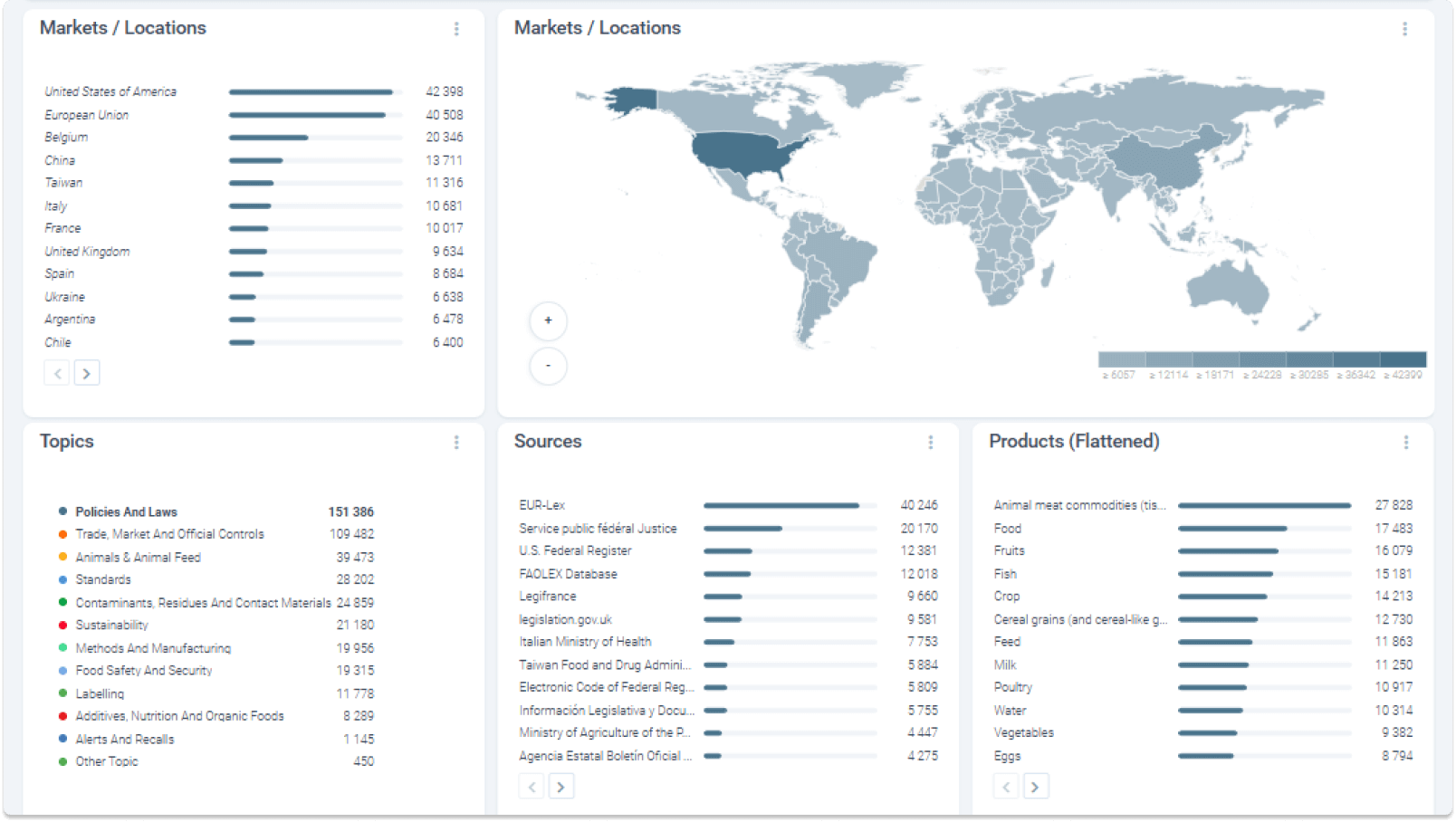Image resolution: width=1456 pixels, height=822 pixels.
Task: Click the back chevron in Markets / Locations
Action: pos(56,372)
